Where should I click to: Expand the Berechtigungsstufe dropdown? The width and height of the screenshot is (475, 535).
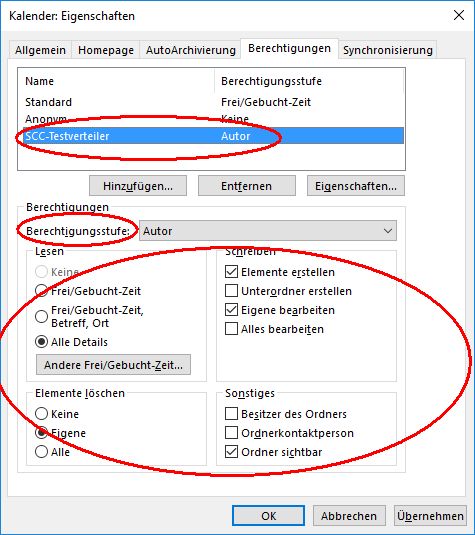click(x=268, y=231)
